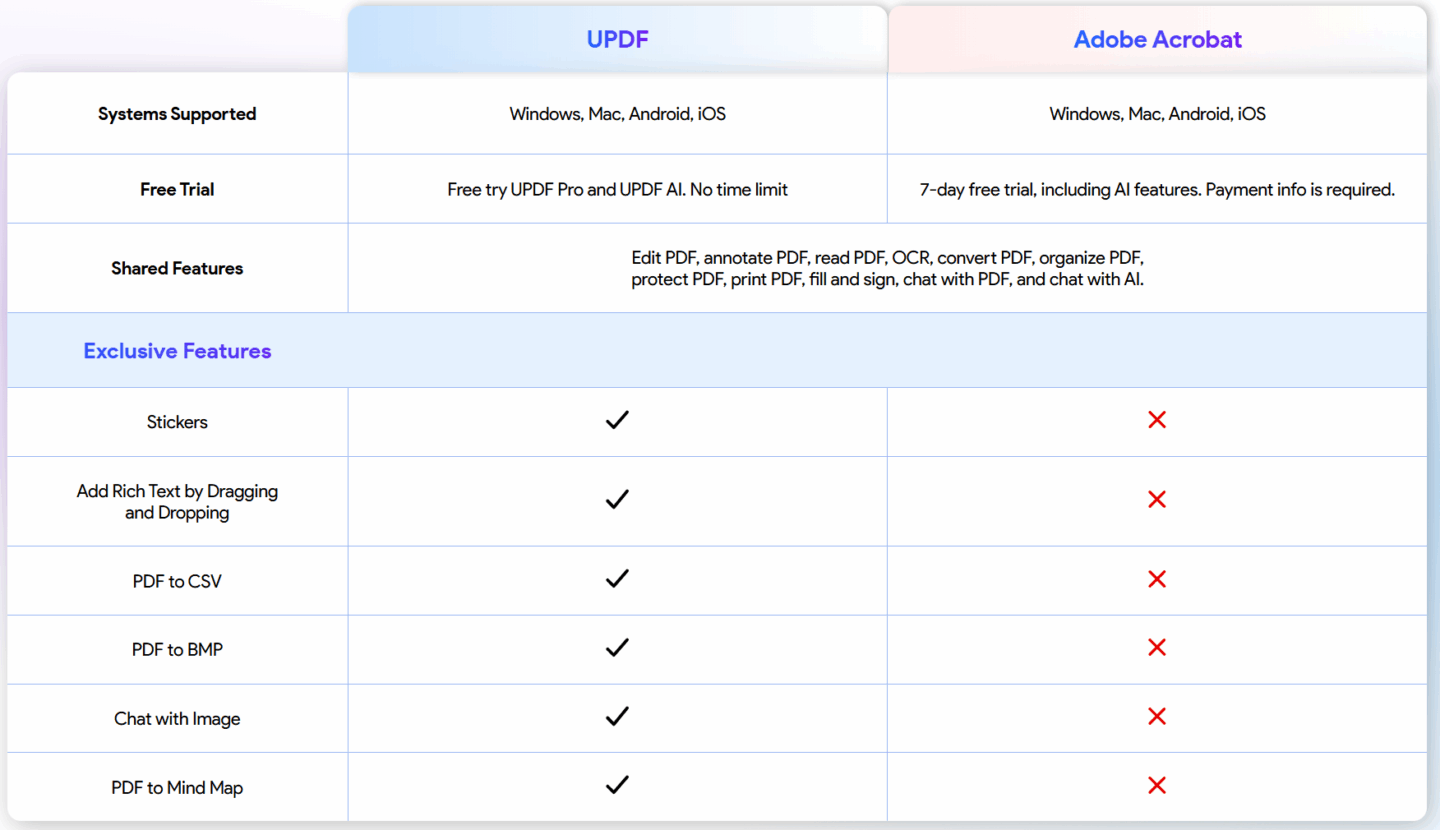Toggle the red X for PDF to CSV
This screenshot has width=1440, height=830.
(x=1156, y=579)
